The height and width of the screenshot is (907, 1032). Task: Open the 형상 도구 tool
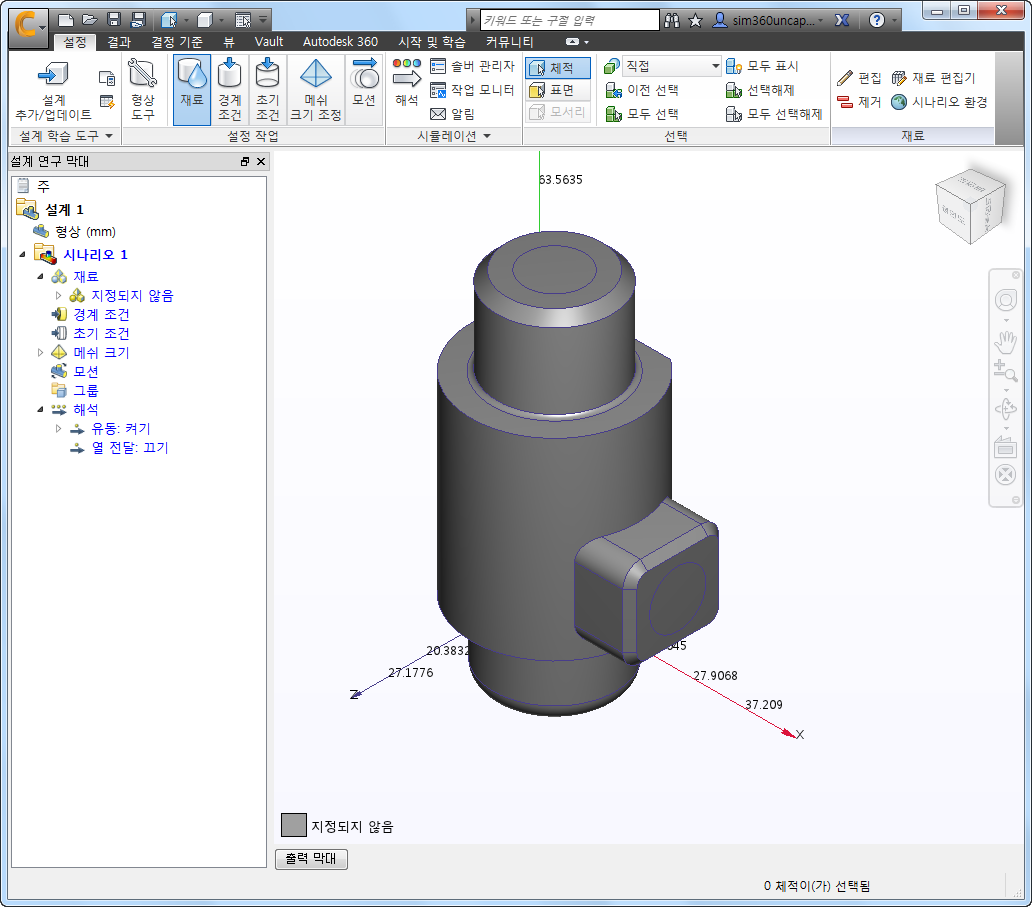[142, 89]
